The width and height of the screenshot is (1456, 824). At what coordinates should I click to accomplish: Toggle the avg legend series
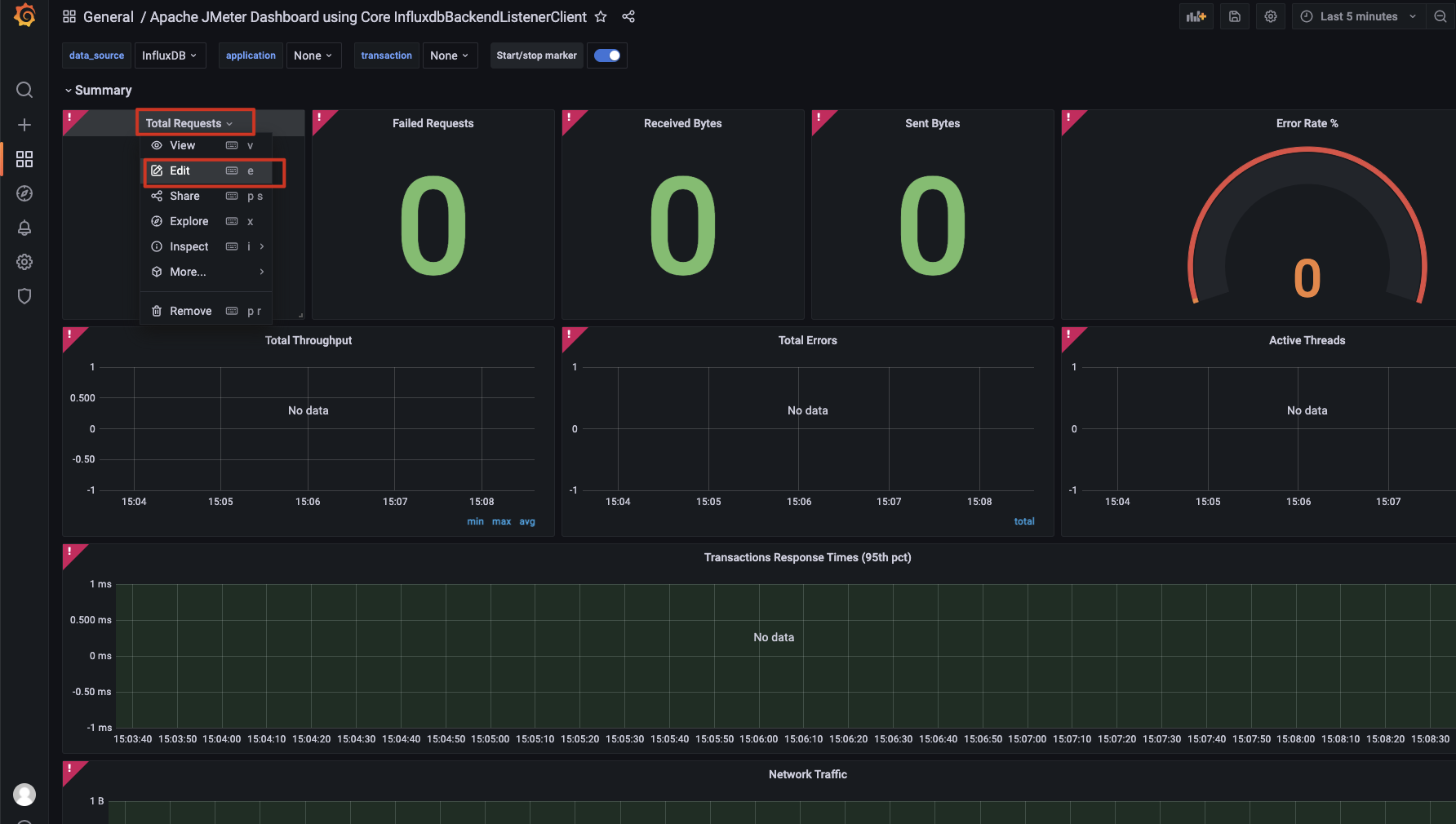click(x=527, y=521)
